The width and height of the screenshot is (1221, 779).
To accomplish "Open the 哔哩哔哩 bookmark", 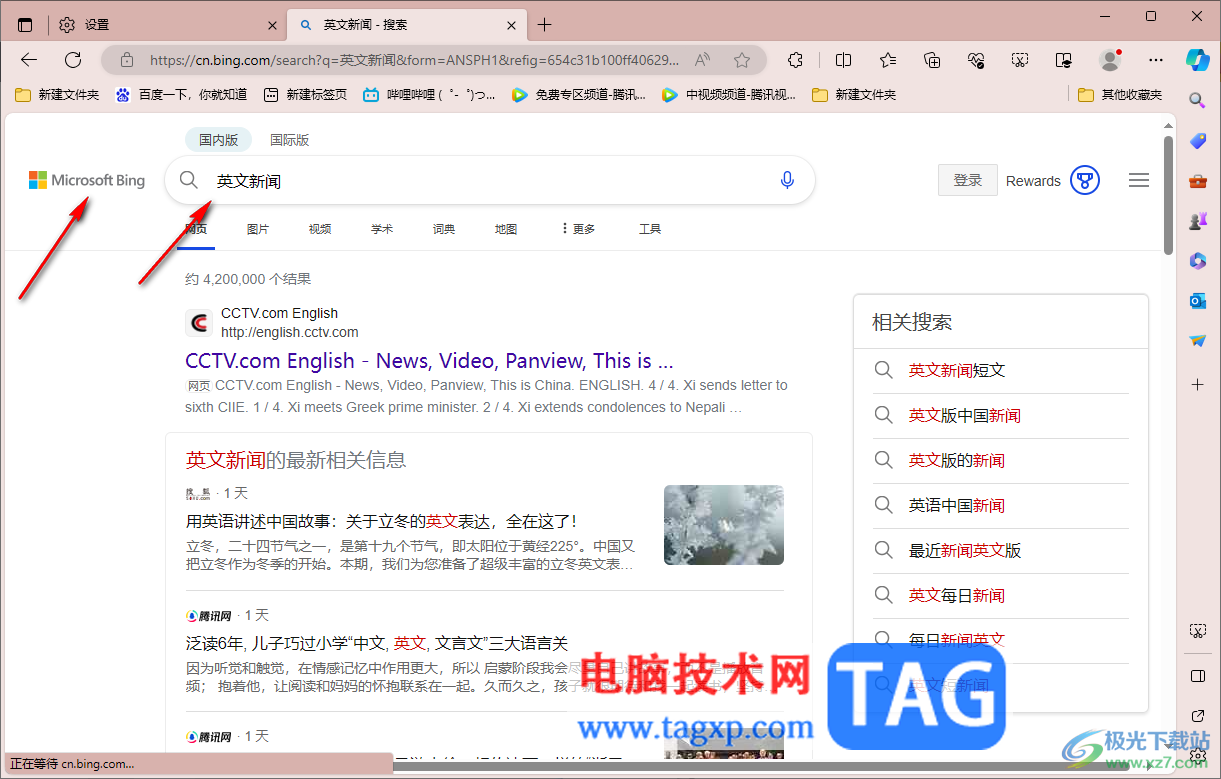I will click(429, 95).
